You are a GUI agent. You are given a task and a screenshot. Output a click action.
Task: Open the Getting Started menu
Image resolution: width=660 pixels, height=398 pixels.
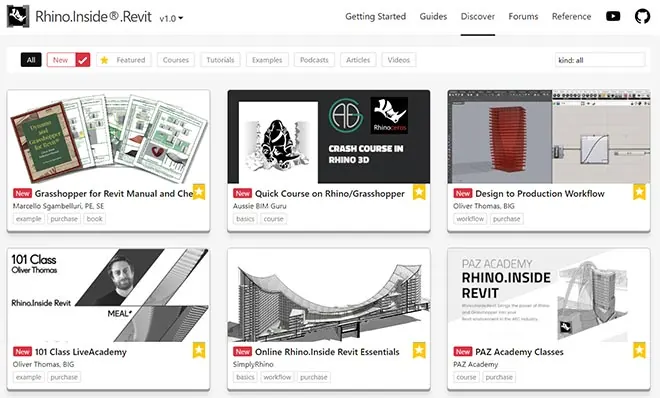pyautogui.click(x=375, y=16)
